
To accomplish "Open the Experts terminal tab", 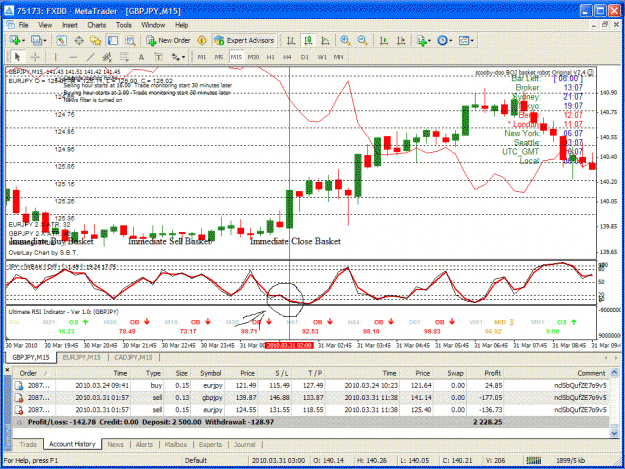I will [x=210, y=444].
